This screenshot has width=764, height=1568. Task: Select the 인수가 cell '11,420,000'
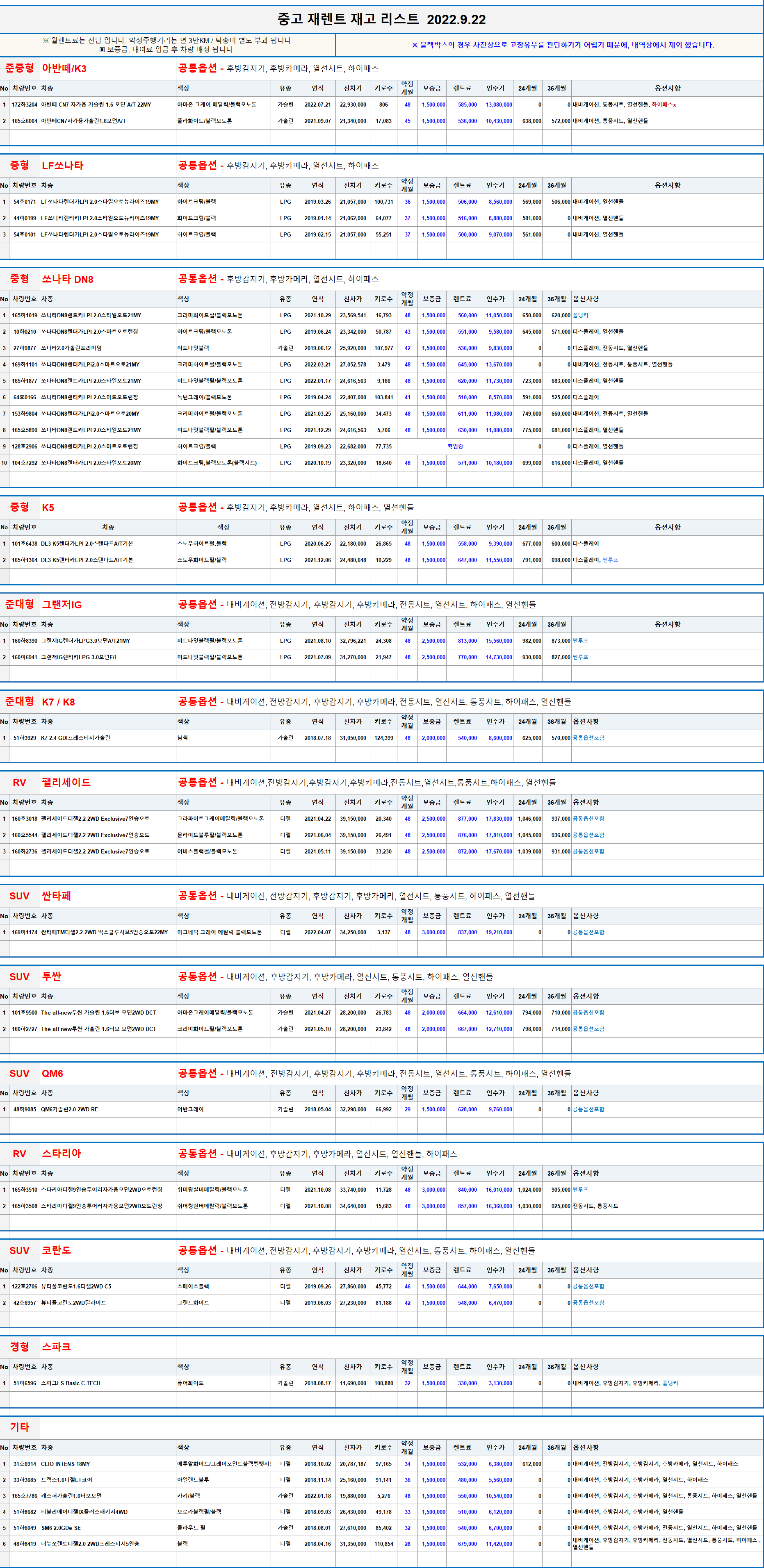point(499,1544)
